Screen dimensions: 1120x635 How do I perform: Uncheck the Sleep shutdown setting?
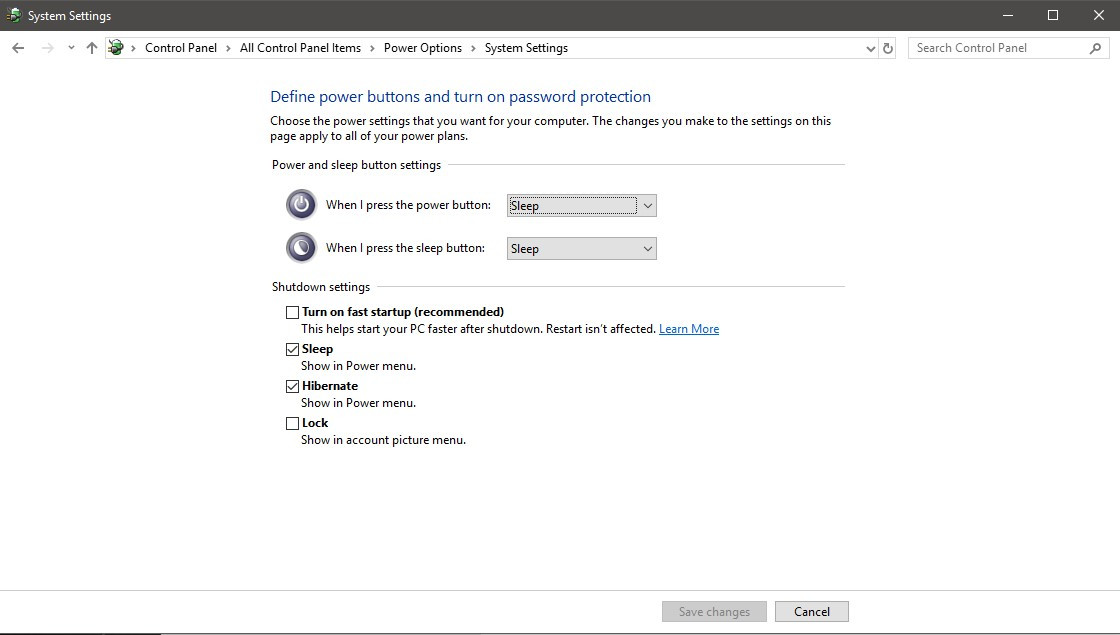(x=293, y=349)
